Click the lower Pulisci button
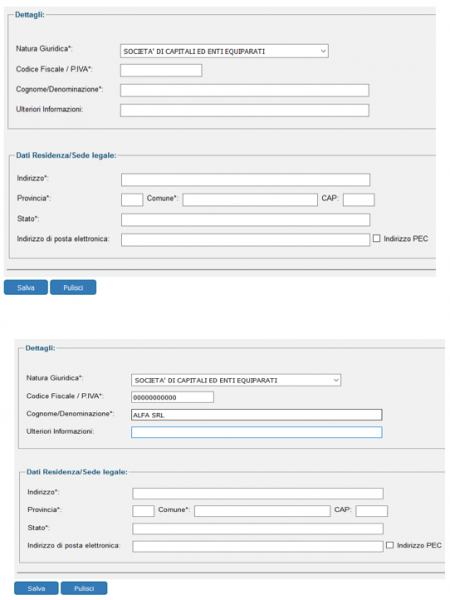The image size is (450, 600). (x=84, y=588)
